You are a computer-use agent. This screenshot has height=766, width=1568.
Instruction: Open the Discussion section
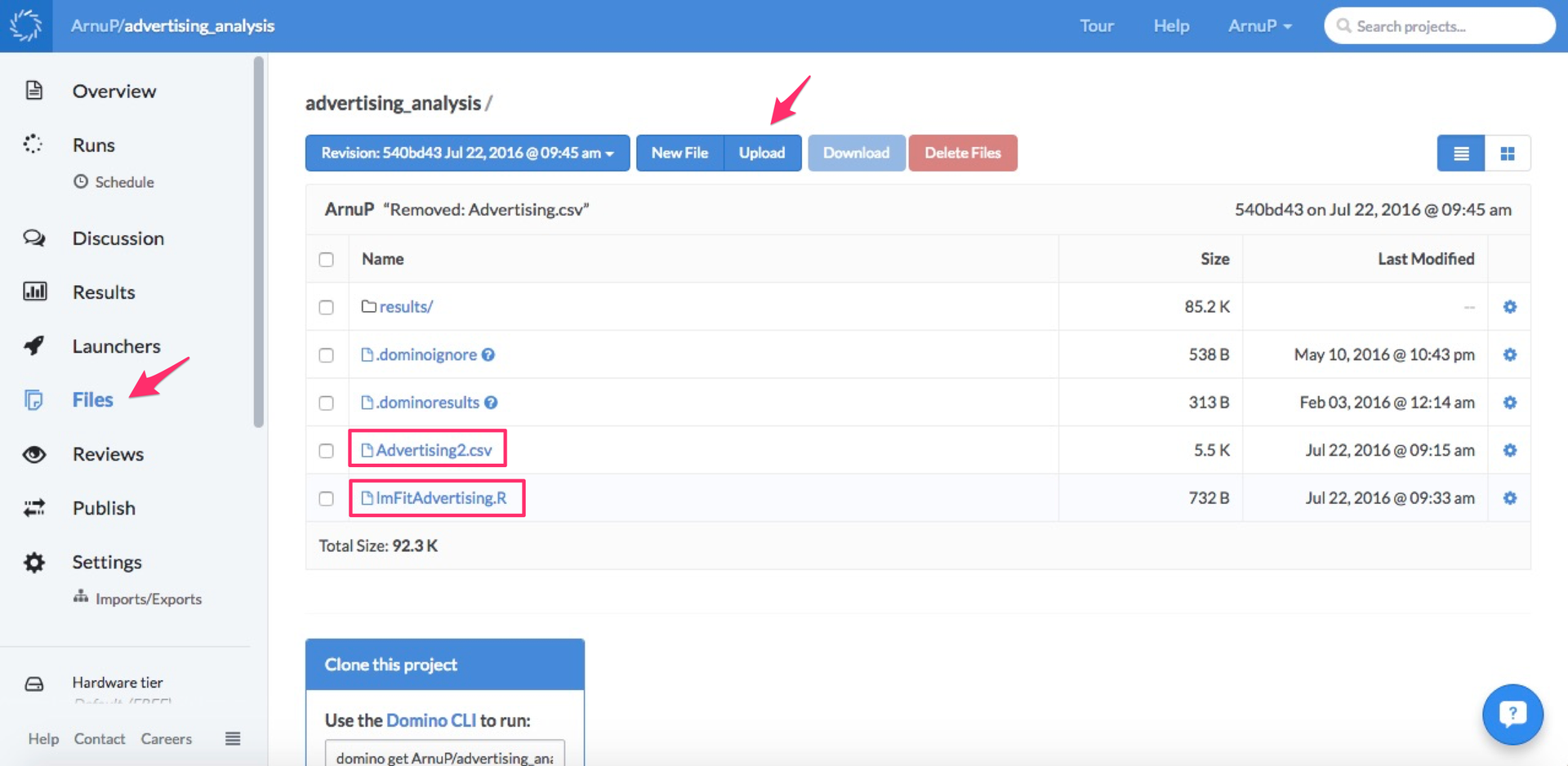pyautogui.click(x=118, y=238)
